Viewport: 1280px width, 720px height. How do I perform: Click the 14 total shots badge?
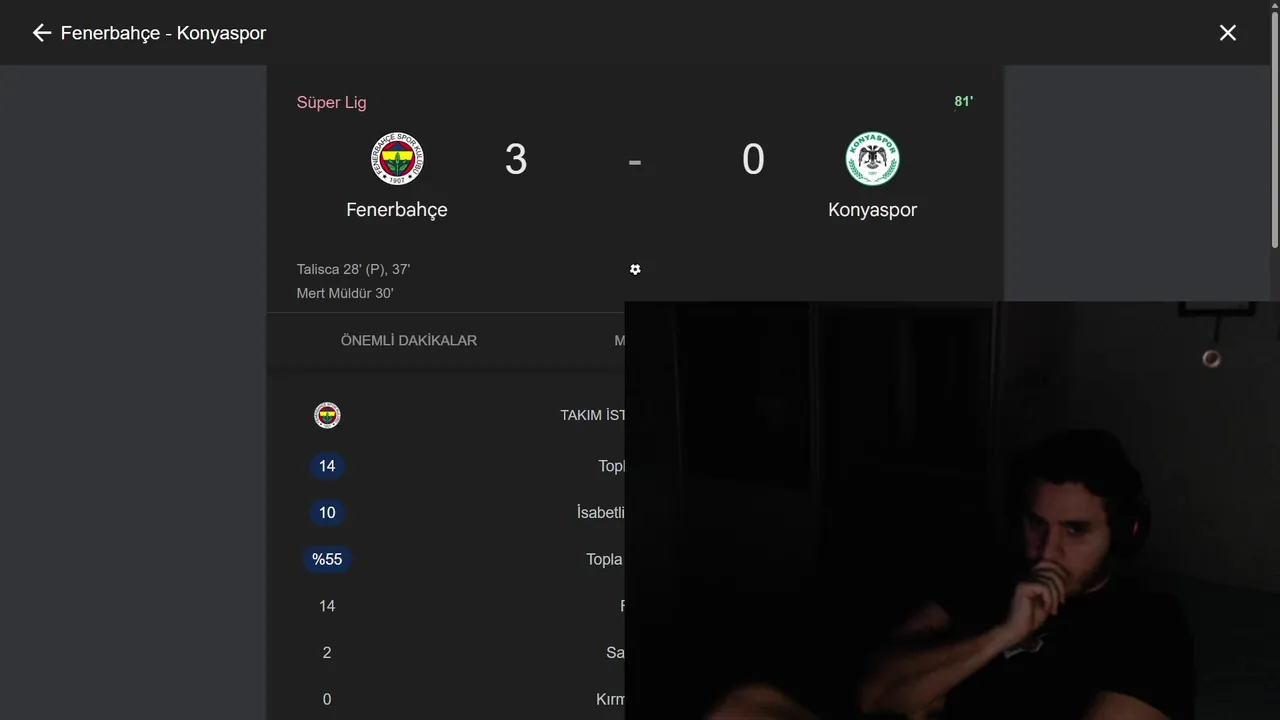click(x=327, y=466)
